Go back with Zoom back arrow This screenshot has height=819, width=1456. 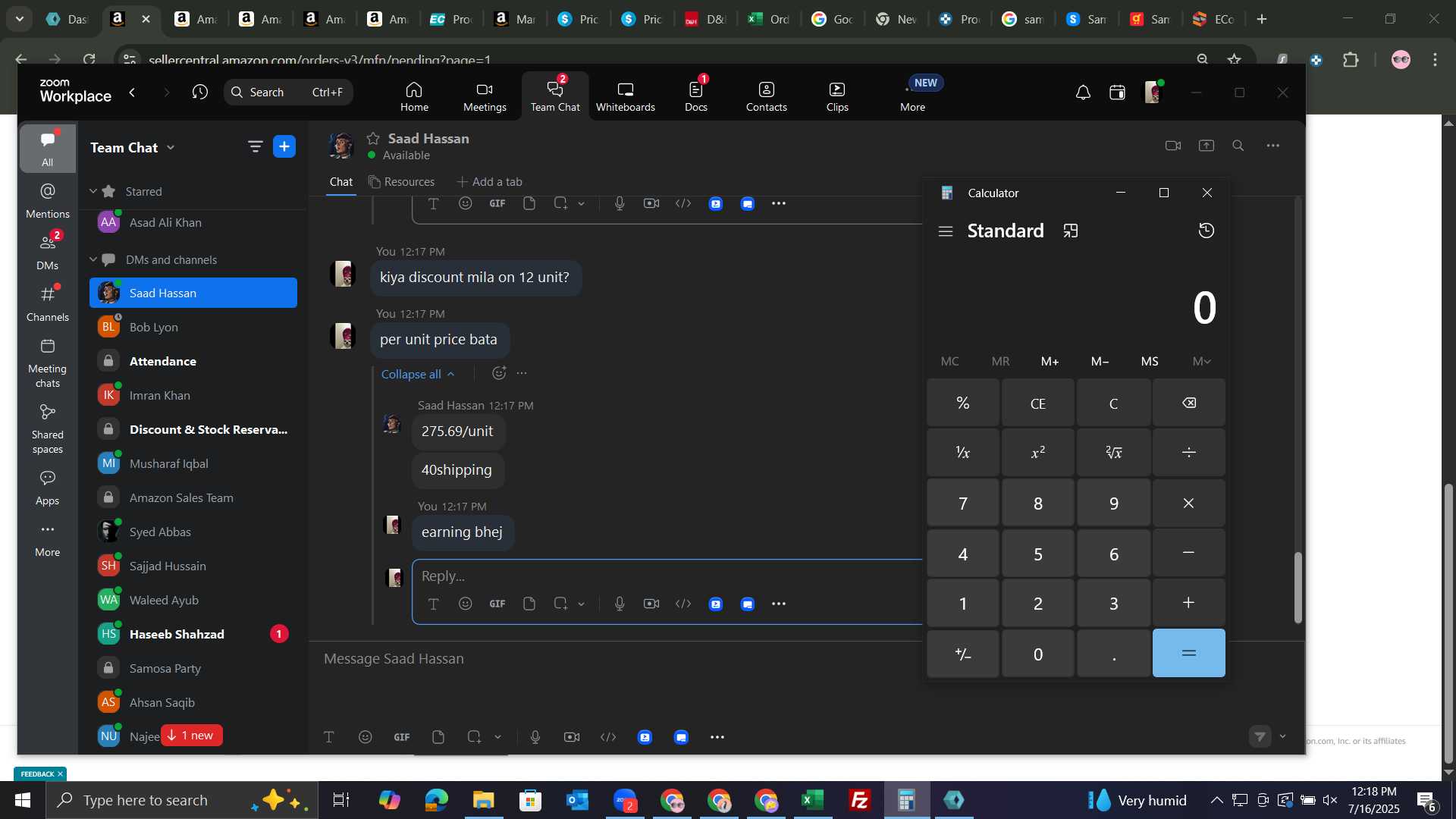(132, 93)
